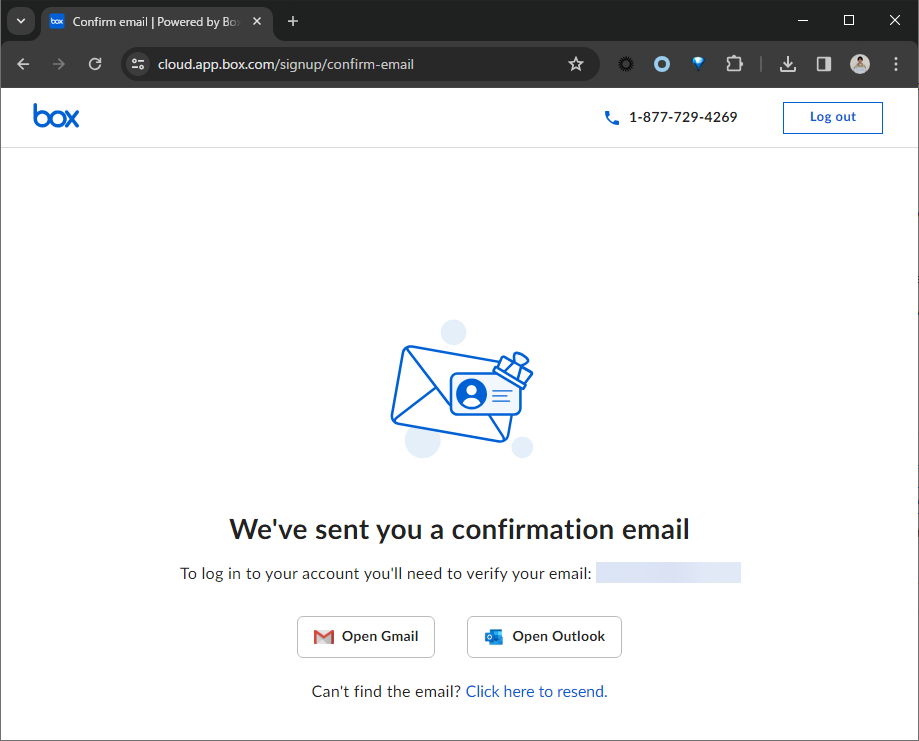View site information in address bar

coord(139,64)
